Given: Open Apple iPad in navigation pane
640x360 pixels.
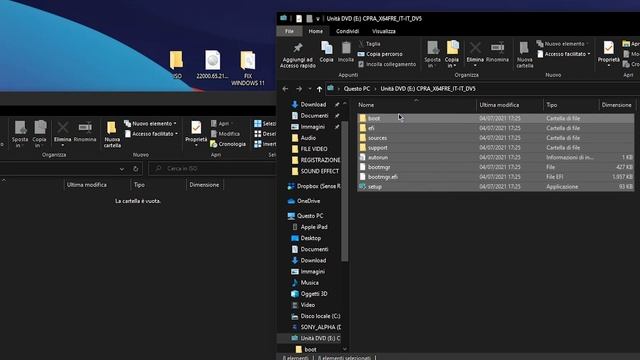Looking at the screenshot, I should click(x=314, y=227).
